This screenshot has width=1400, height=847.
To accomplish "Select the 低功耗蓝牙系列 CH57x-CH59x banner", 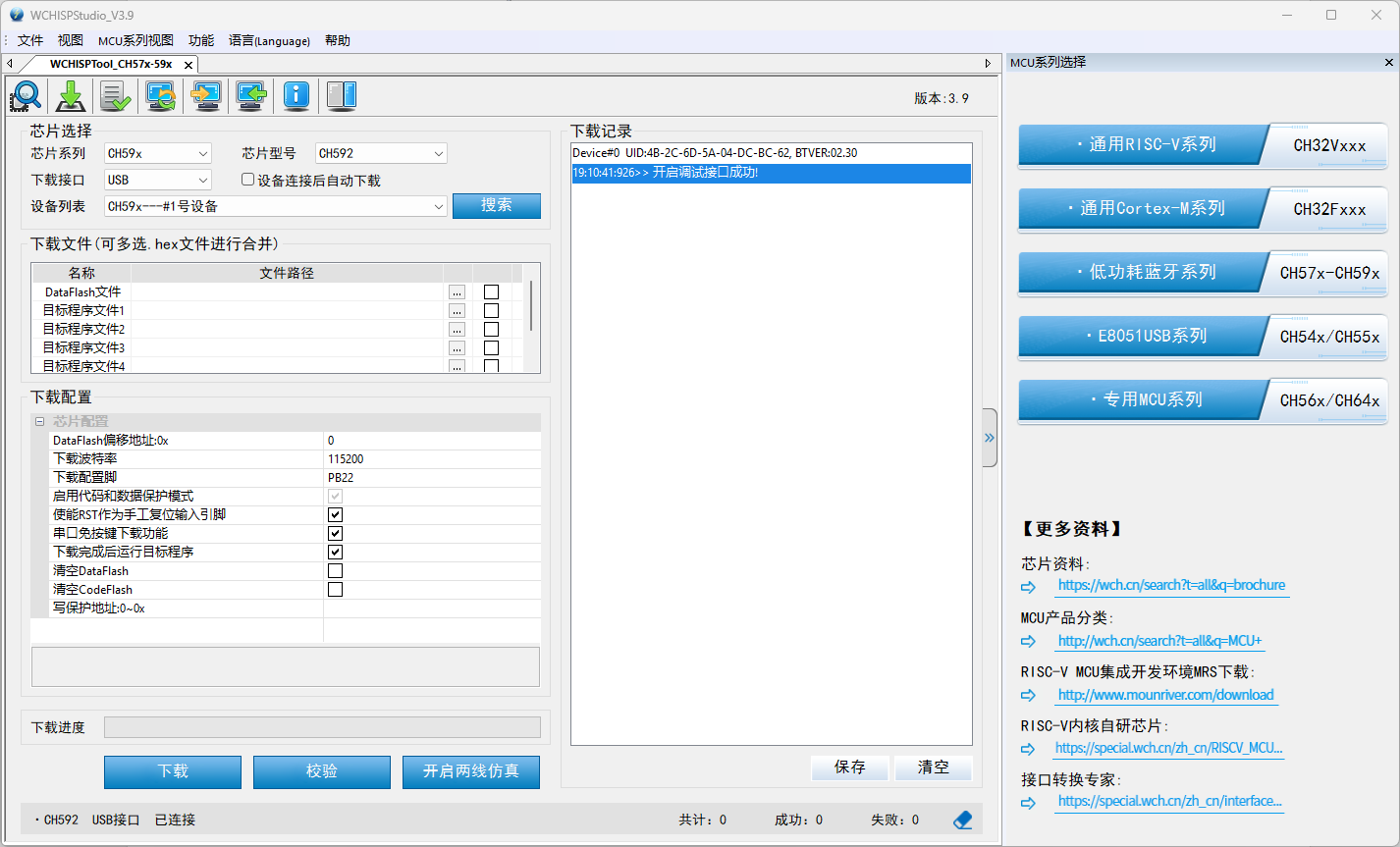I will coord(1203,273).
